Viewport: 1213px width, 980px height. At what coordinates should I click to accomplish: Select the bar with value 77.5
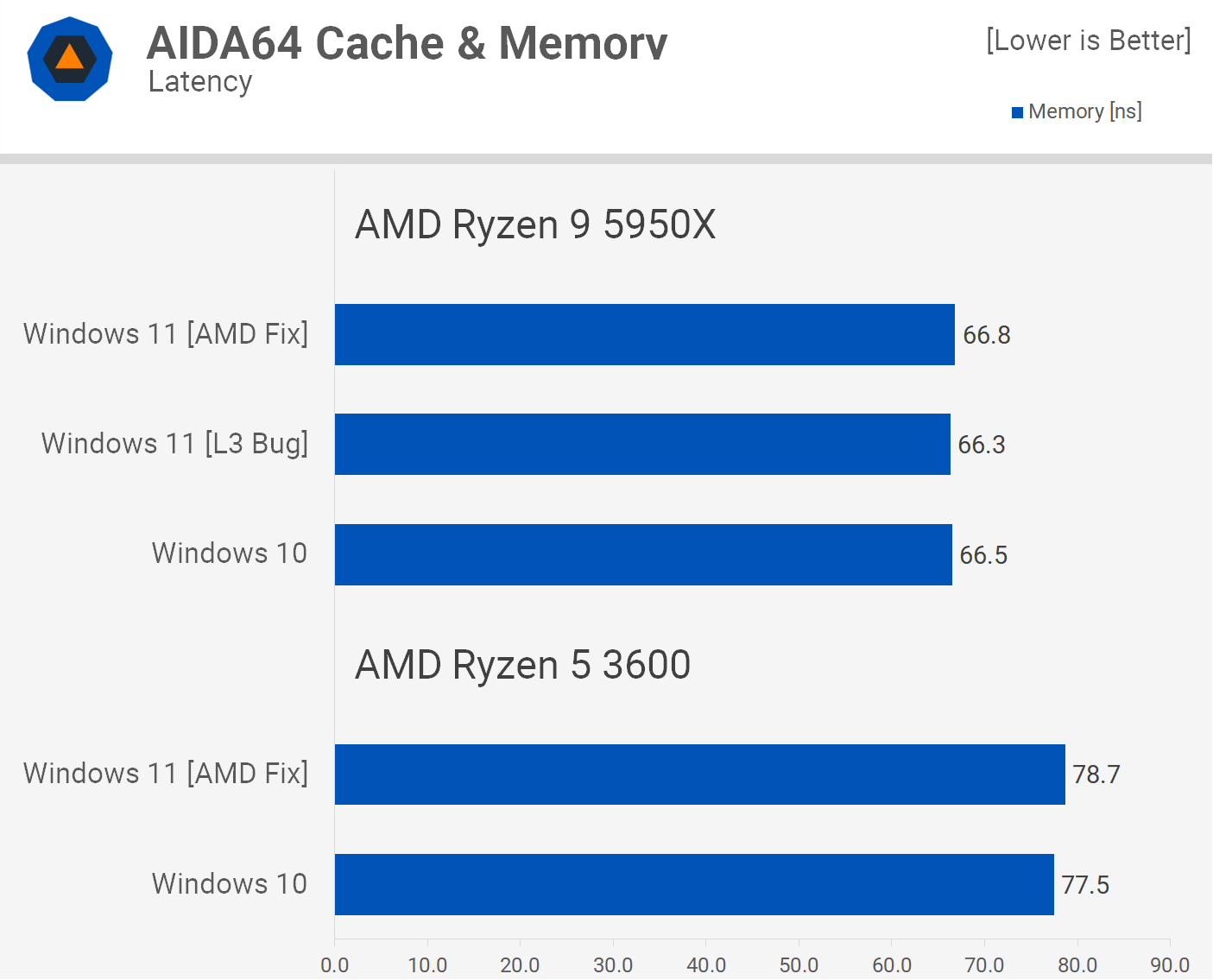tap(694, 884)
